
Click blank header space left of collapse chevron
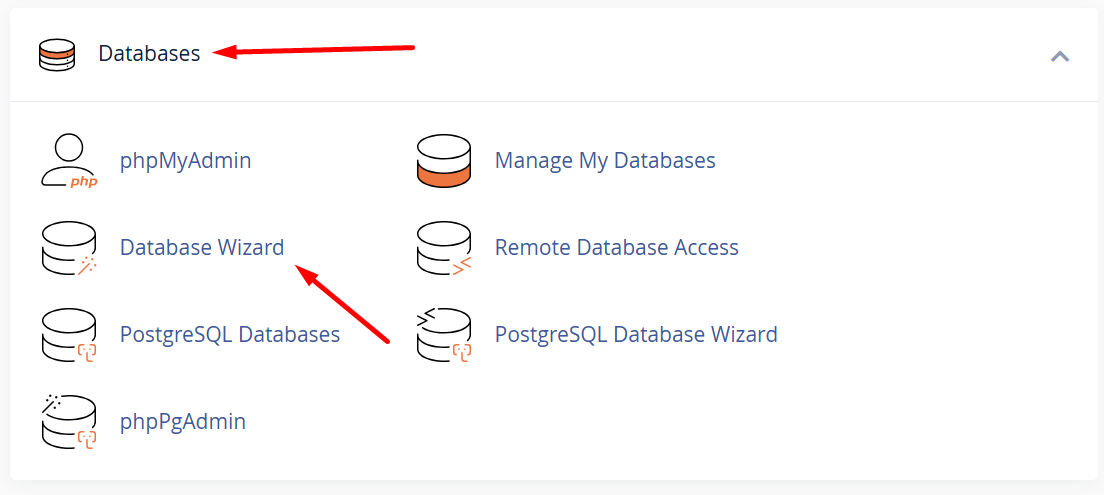pos(750,54)
